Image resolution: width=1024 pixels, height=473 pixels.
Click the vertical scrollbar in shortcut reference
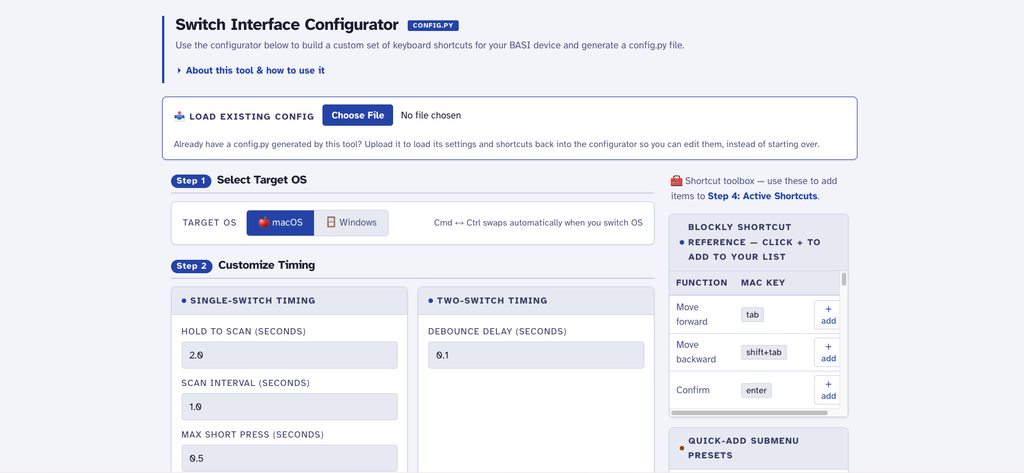click(844, 280)
